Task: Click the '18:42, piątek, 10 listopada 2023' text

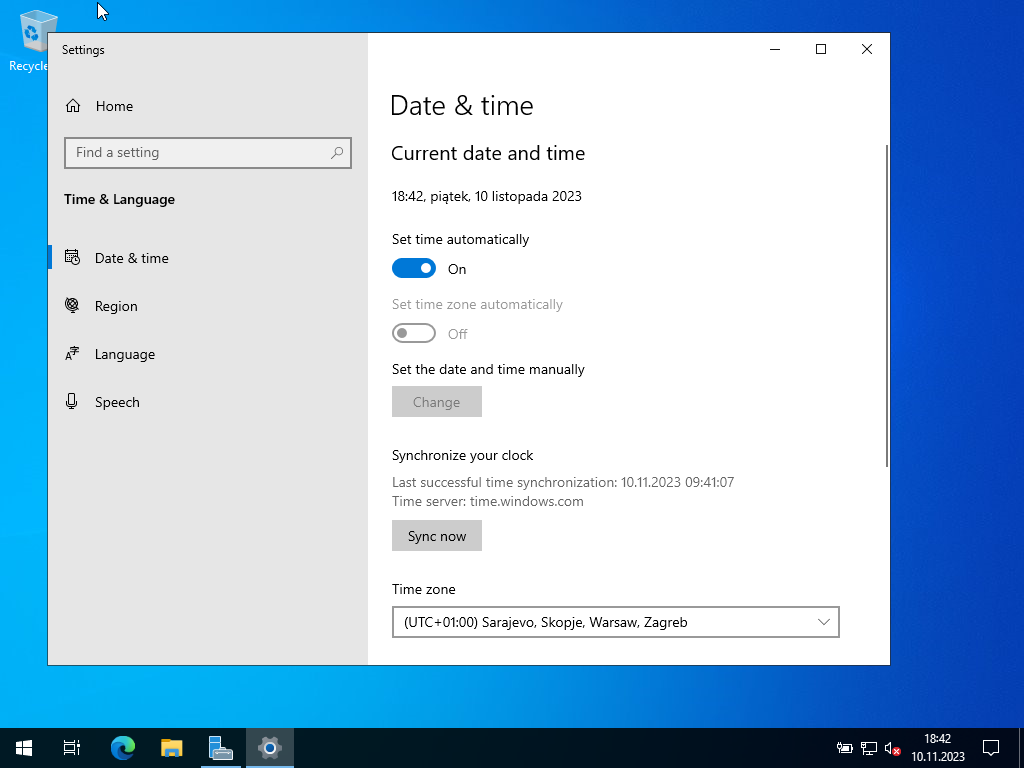Action: pos(487,197)
